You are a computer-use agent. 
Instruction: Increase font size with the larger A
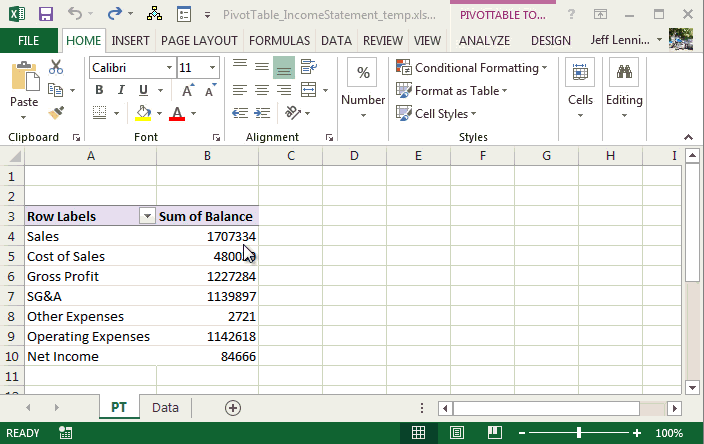188,90
